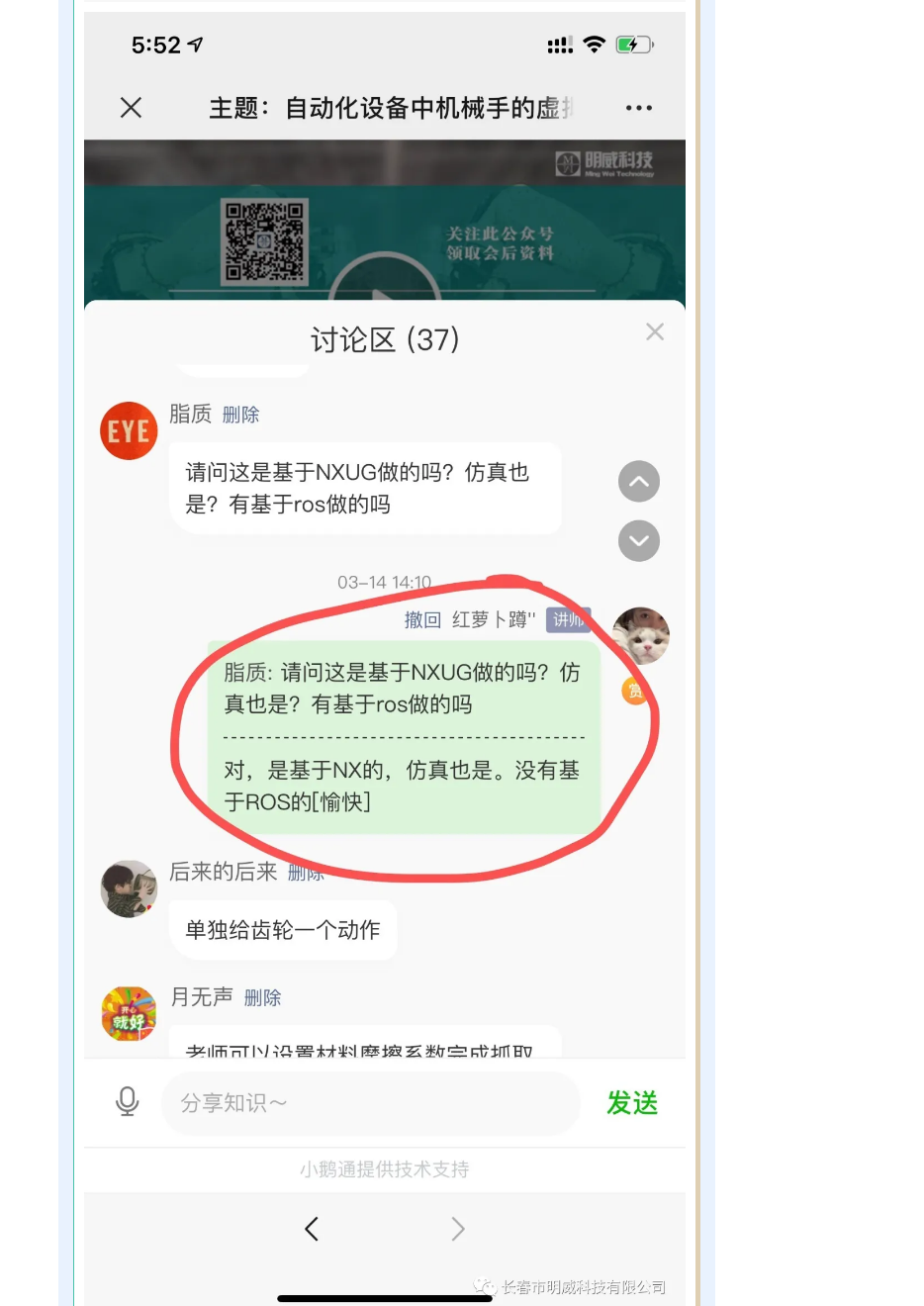Play the video with the play button

click(385, 282)
